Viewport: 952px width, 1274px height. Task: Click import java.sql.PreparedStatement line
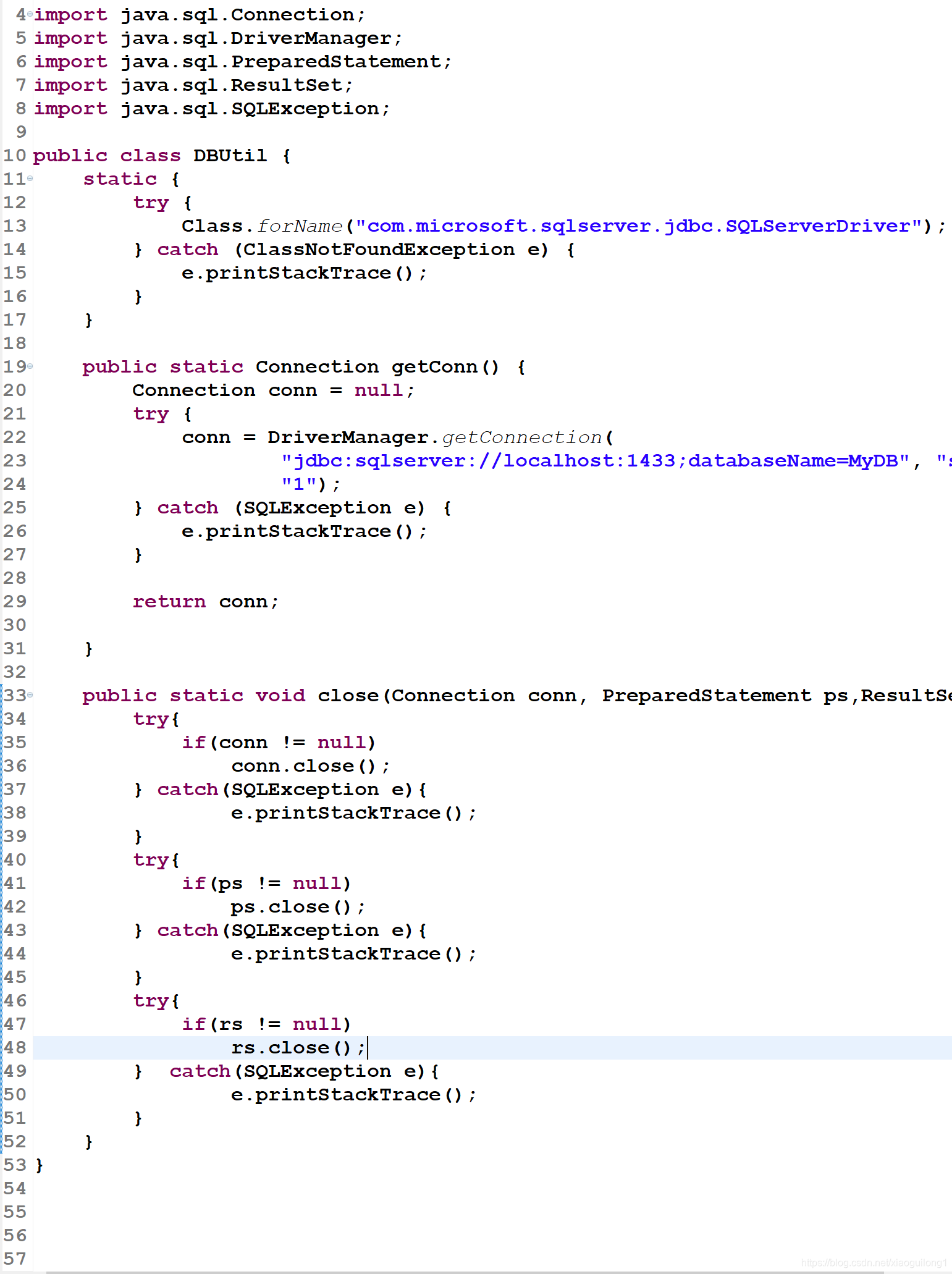[x=243, y=62]
